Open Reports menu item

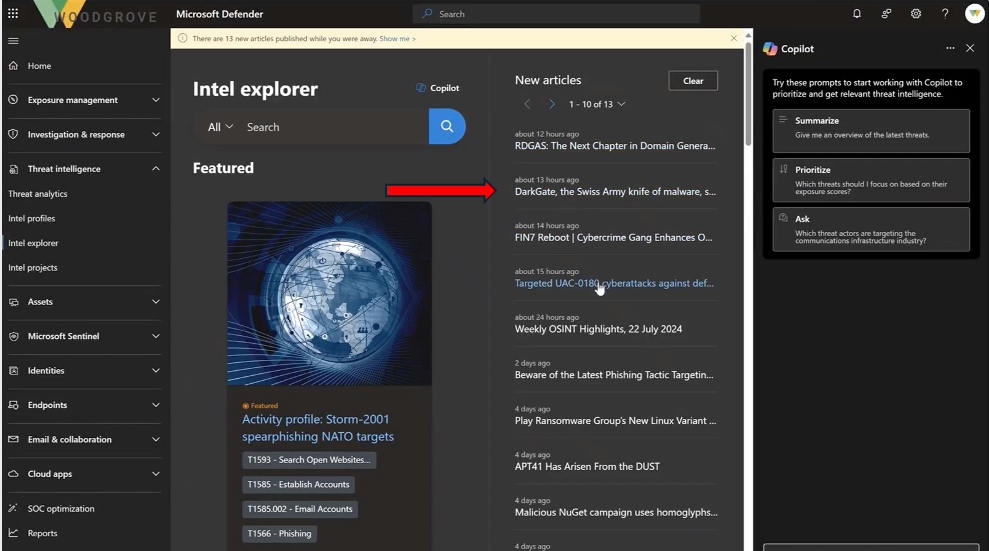coord(42,533)
